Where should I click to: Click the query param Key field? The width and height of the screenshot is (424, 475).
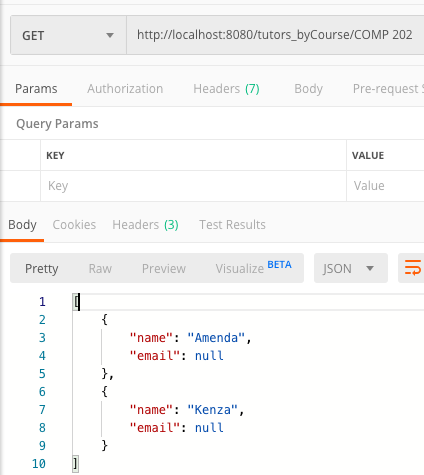pos(193,186)
